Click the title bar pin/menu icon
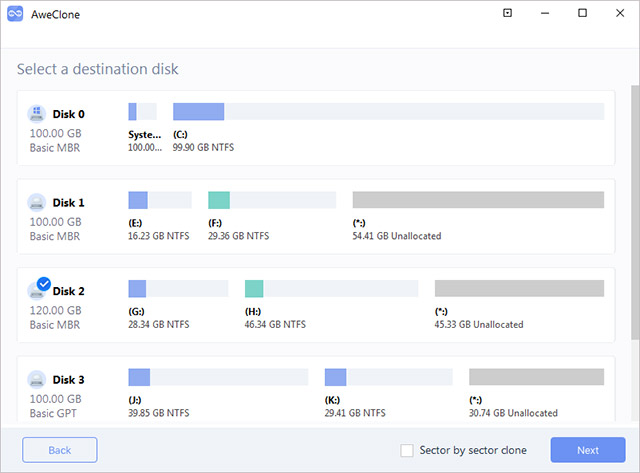Image resolution: width=640 pixels, height=473 pixels. (507, 14)
